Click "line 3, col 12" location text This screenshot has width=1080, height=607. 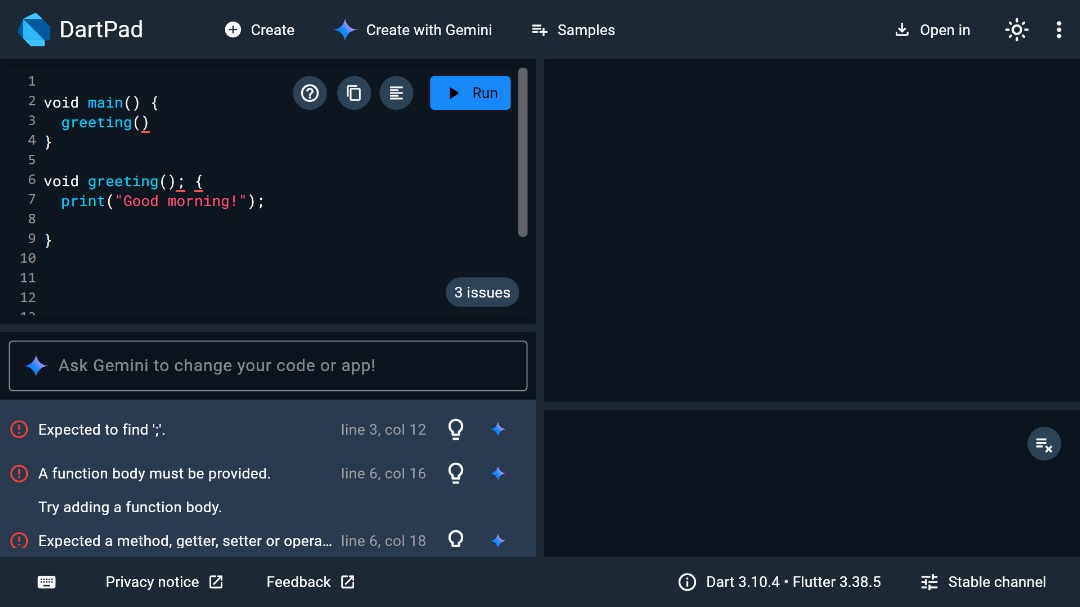(x=383, y=429)
